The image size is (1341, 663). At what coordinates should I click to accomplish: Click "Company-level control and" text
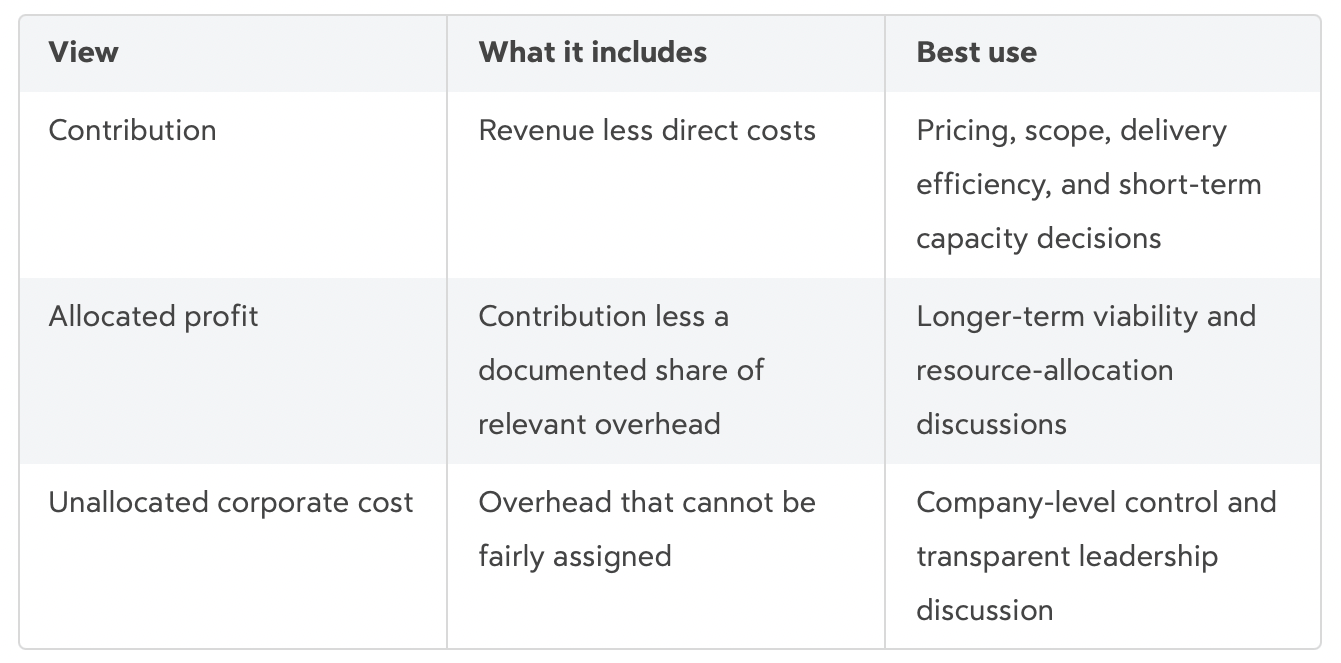(x=1096, y=502)
